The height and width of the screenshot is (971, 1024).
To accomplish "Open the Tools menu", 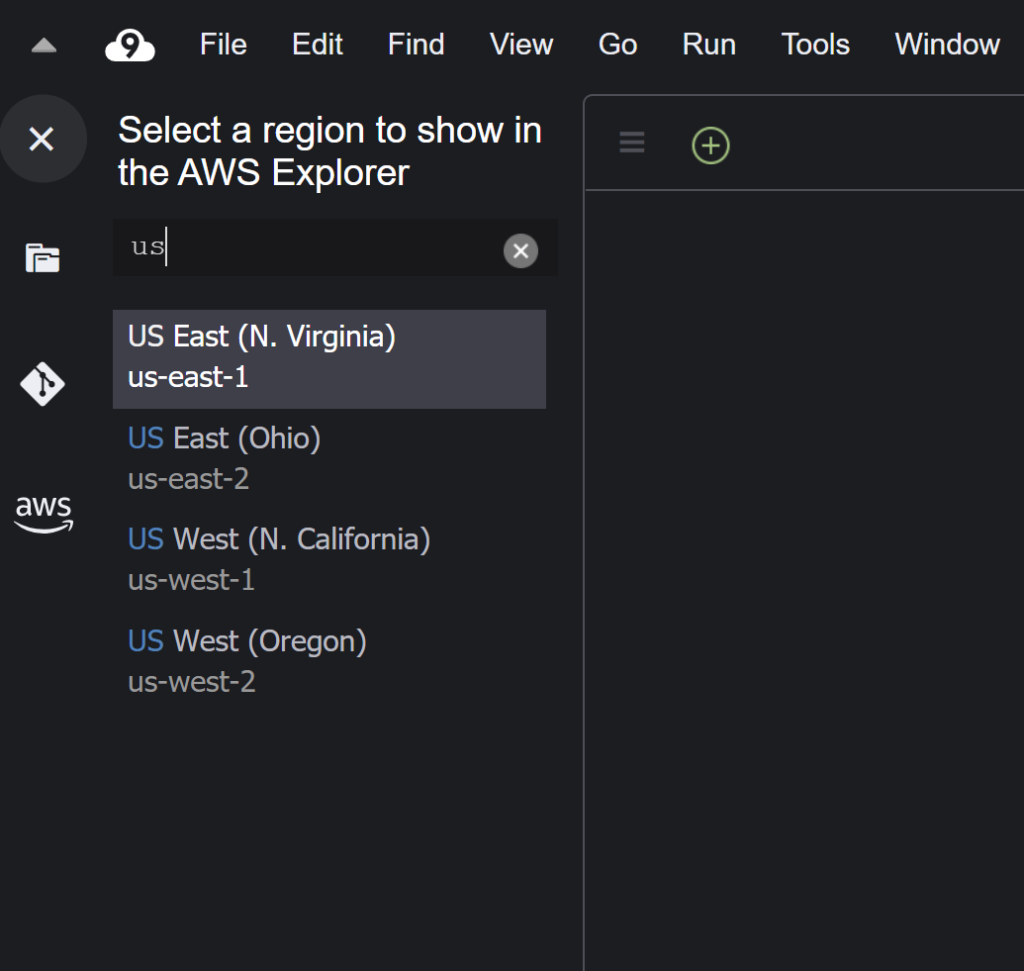I will coord(815,45).
